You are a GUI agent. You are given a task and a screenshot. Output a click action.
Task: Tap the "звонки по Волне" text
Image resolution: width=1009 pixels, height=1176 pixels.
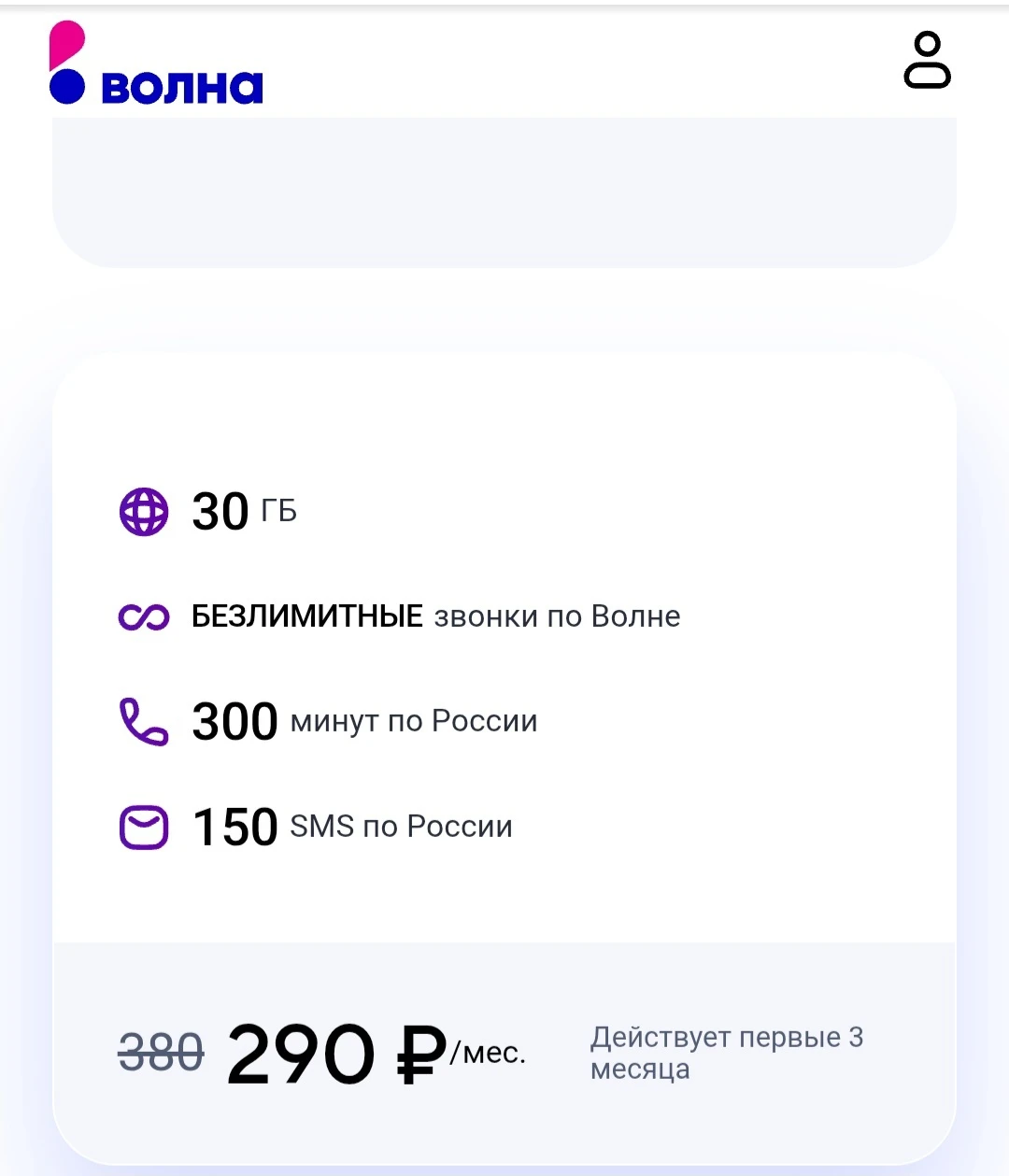[x=558, y=616]
